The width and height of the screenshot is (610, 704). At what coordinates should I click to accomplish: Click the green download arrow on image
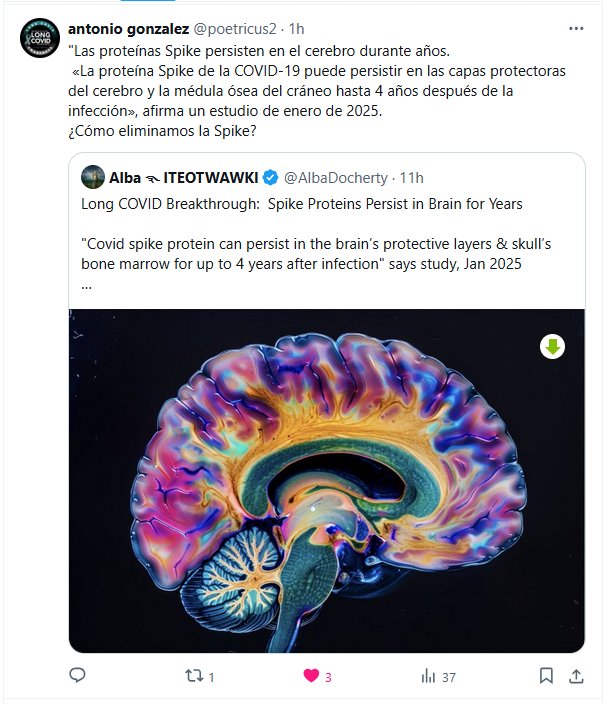coord(552,347)
